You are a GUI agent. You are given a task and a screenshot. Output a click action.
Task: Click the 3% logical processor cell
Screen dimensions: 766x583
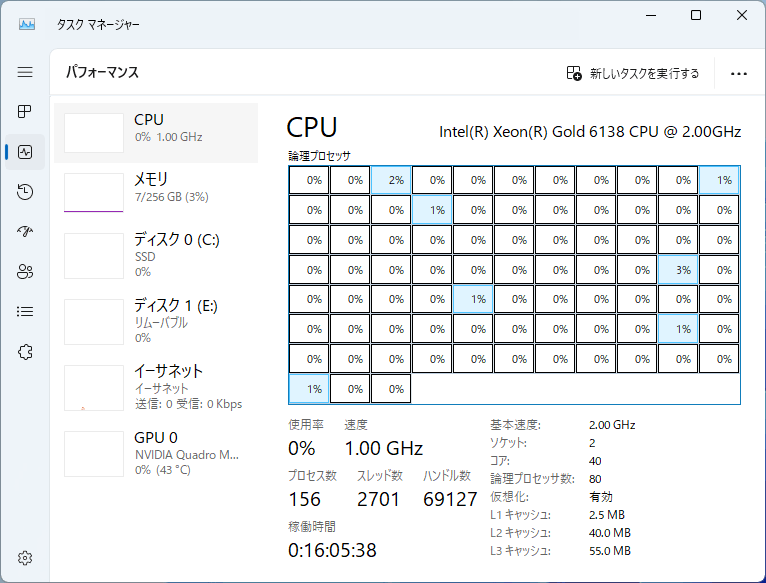678,270
